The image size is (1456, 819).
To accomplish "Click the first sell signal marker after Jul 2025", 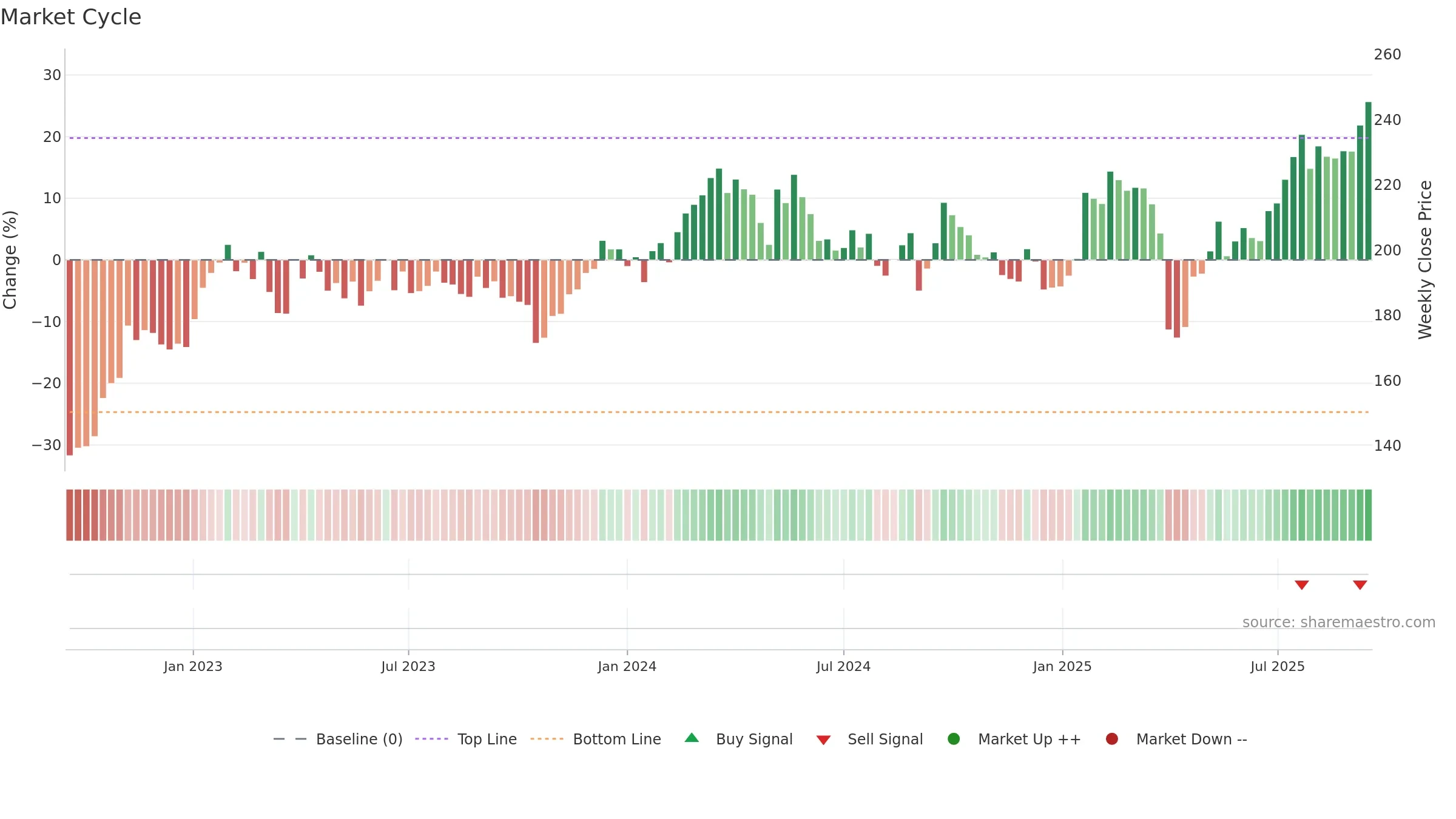I will (1302, 585).
